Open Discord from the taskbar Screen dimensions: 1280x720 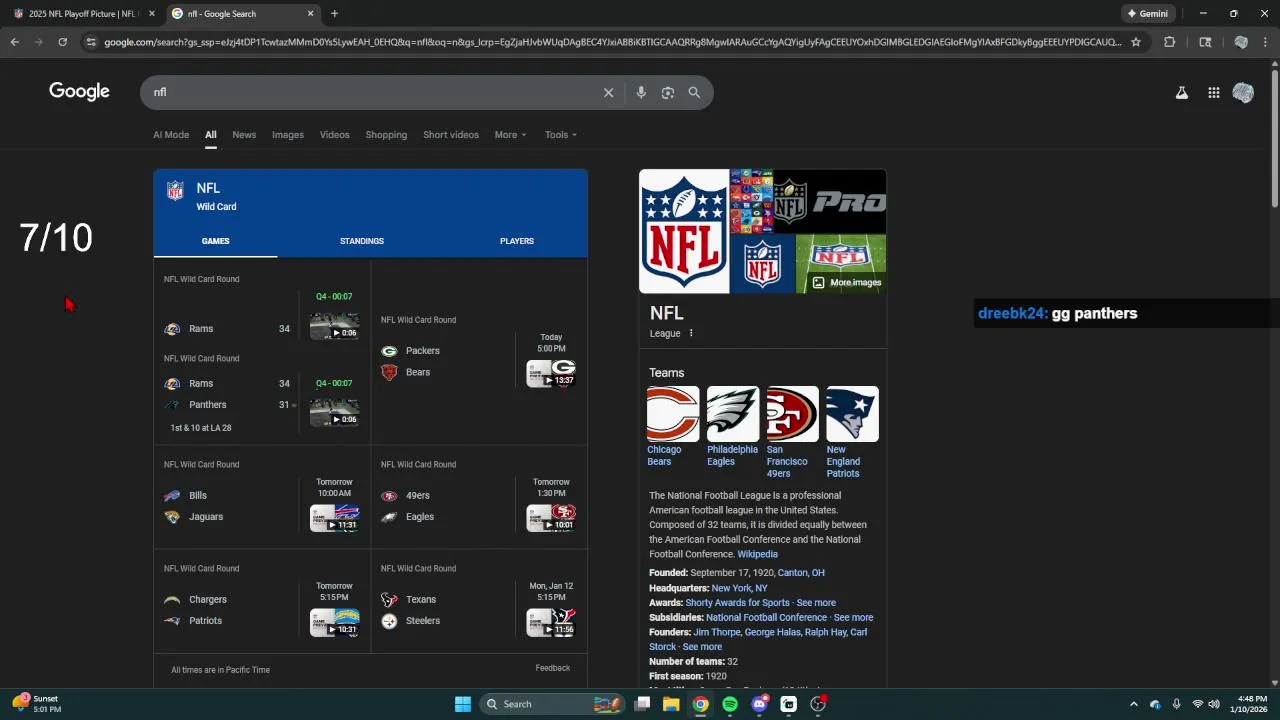pyautogui.click(x=759, y=704)
